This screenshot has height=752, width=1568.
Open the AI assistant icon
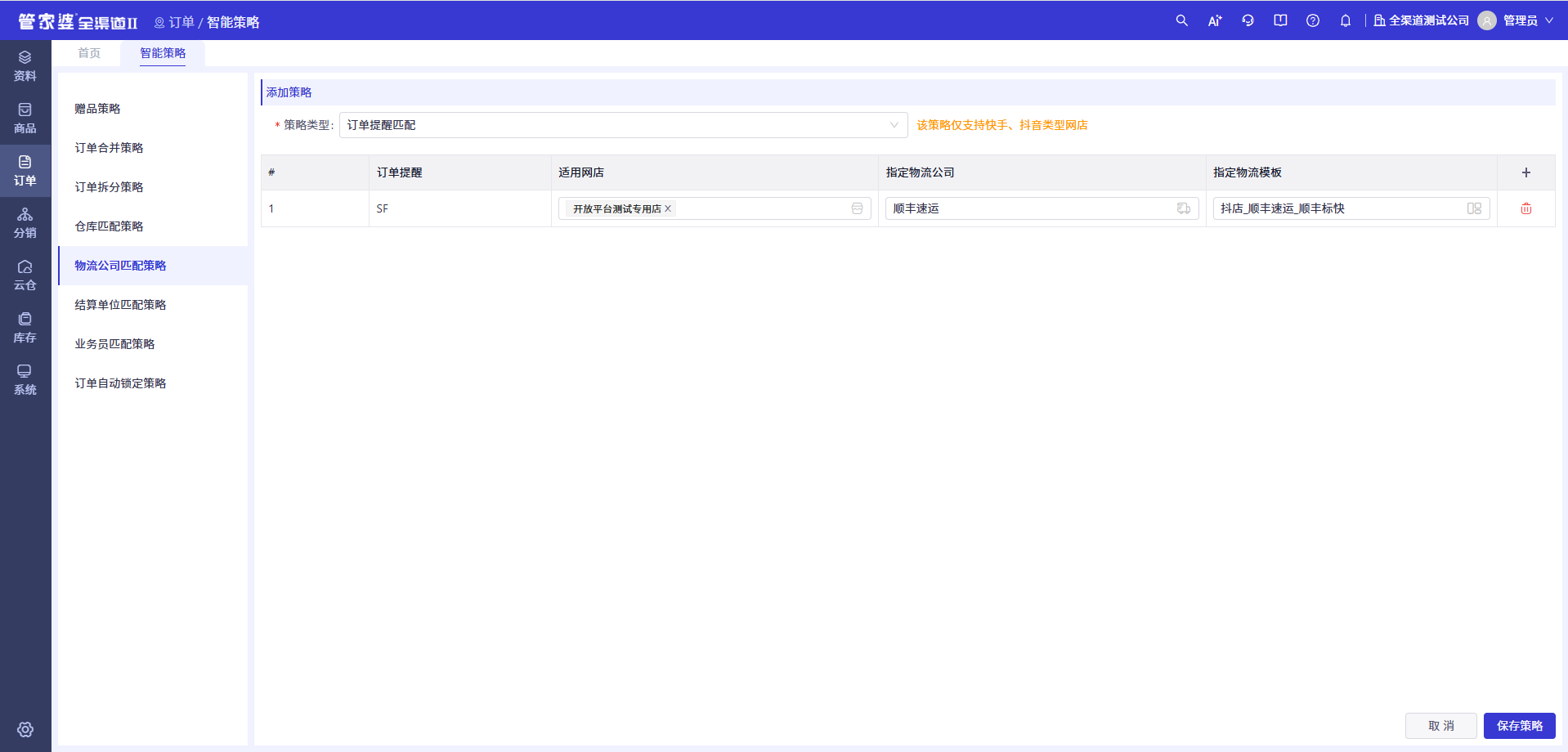tap(1215, 20)
